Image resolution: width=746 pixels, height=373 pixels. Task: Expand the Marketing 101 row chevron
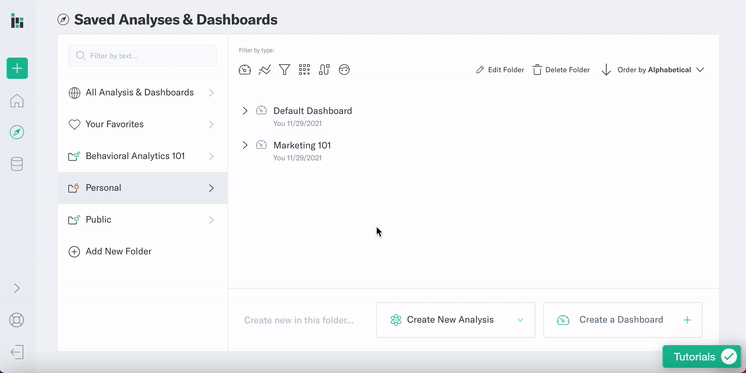pyautogui.click(x=245, y=145)
